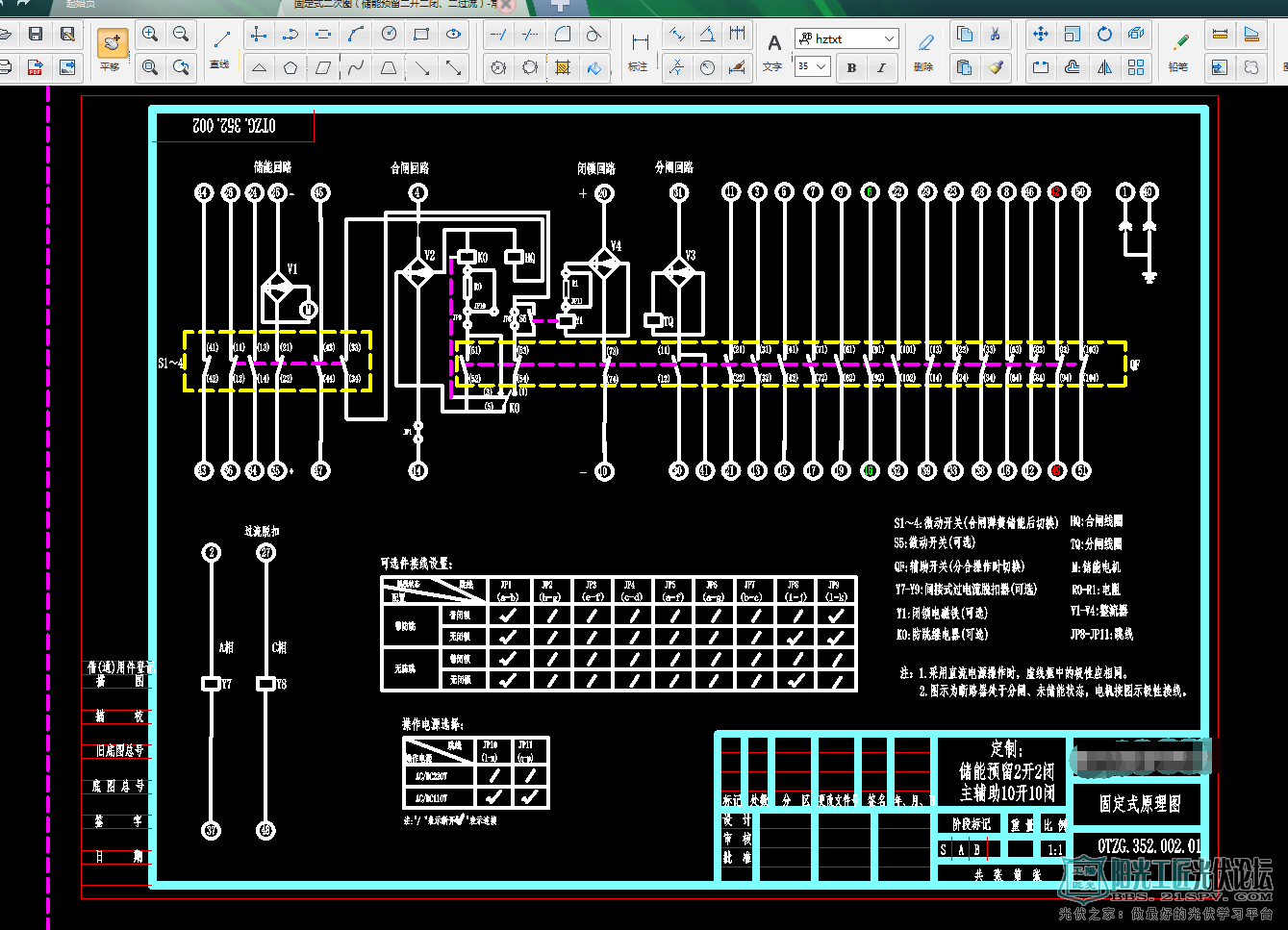Screen dimensions: 1288x930
Task: Toggle Bold text formatting
Action: click(x=851, y=67)
